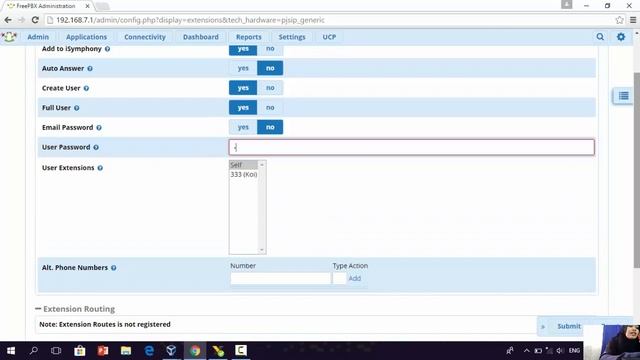Open Task View on the taskbar
The height and width of the screenshot is (360, 640).
56,351
